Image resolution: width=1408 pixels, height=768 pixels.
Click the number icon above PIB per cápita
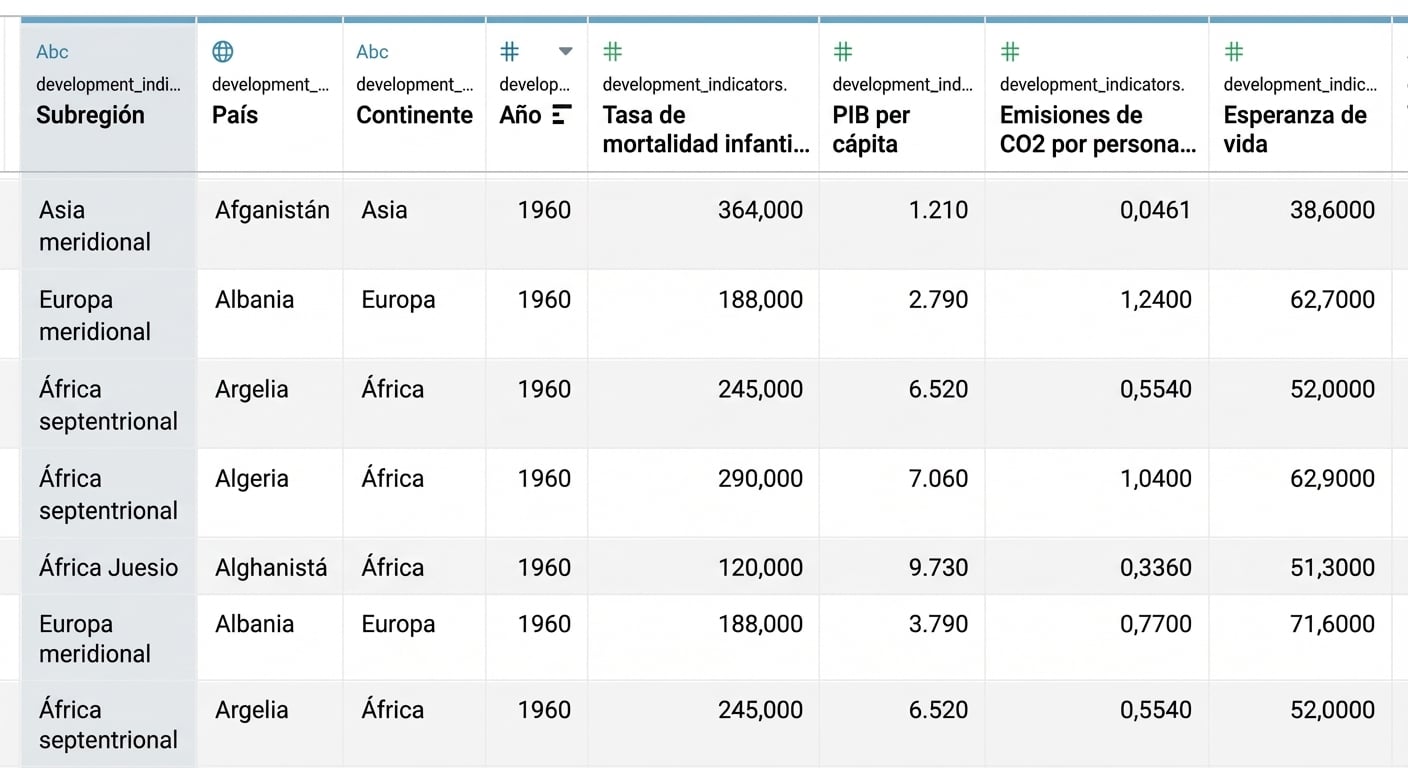click(843, 52)
